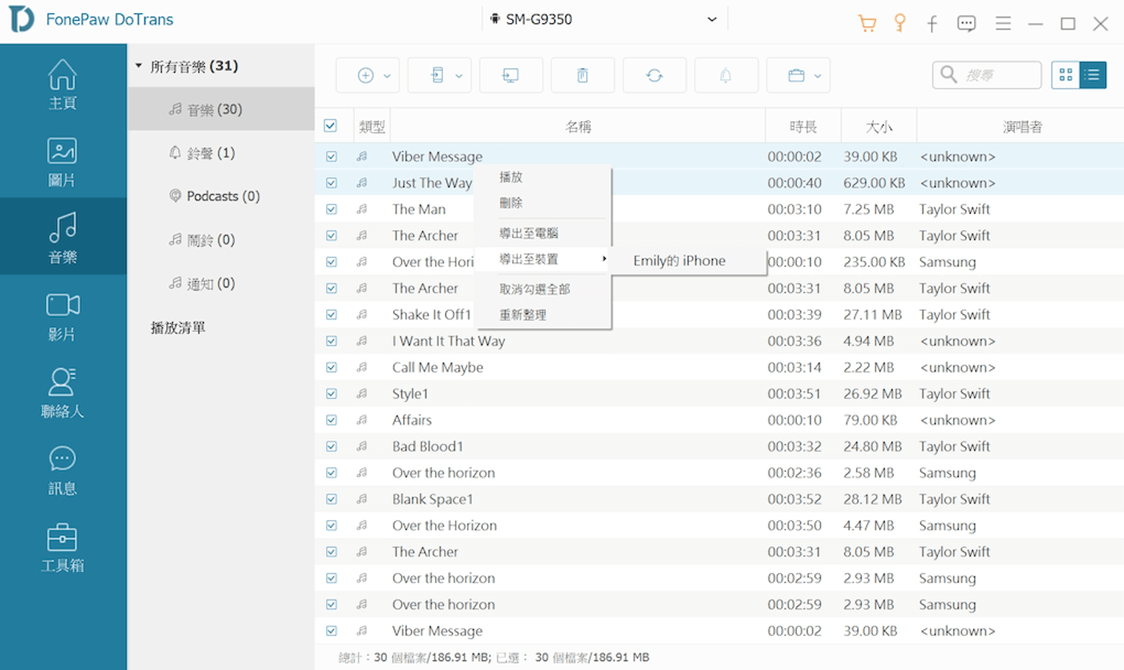Go to the 圖片 photos section

[62, 162]
